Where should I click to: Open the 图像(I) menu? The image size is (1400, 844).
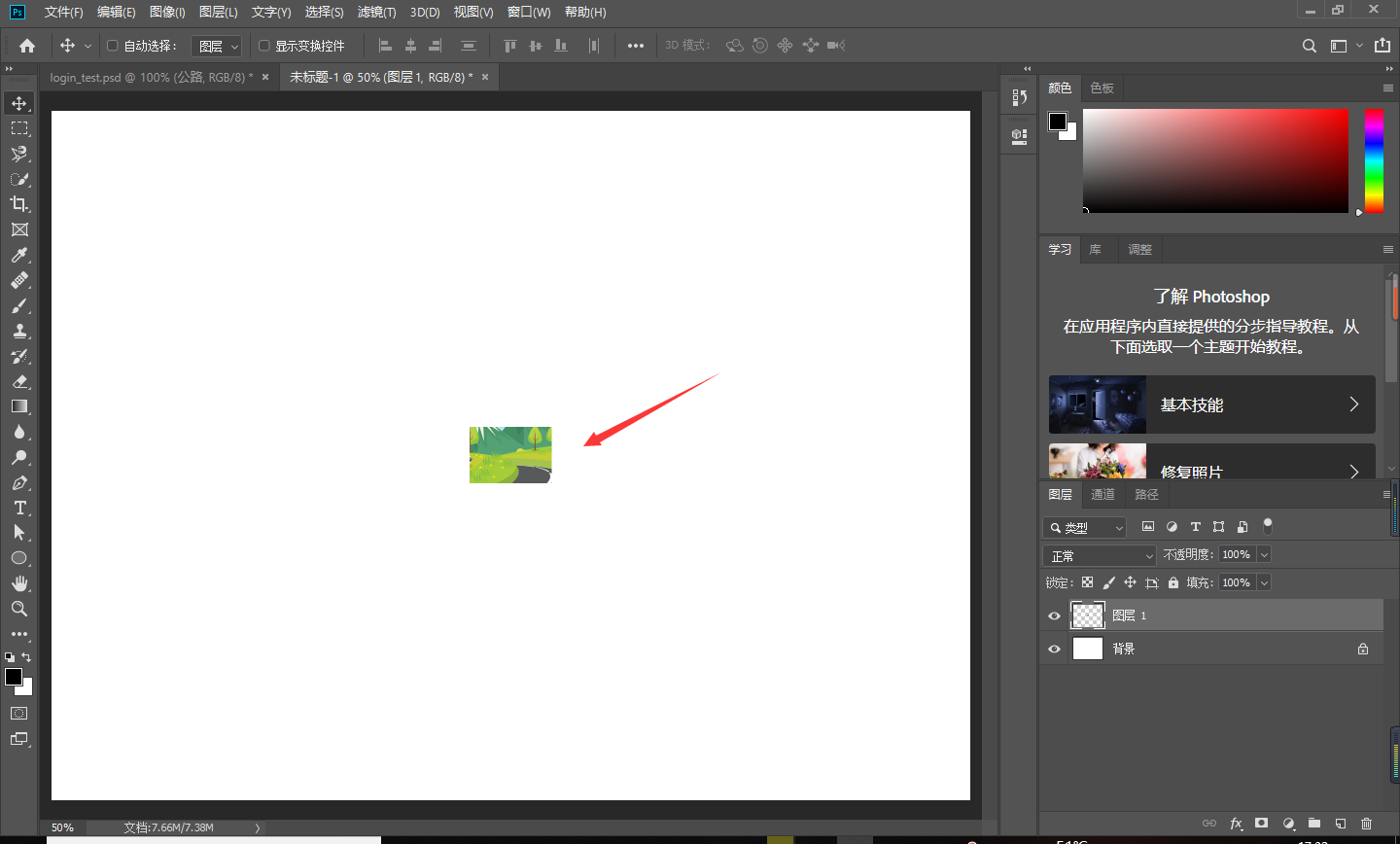[x=167, y=12]
